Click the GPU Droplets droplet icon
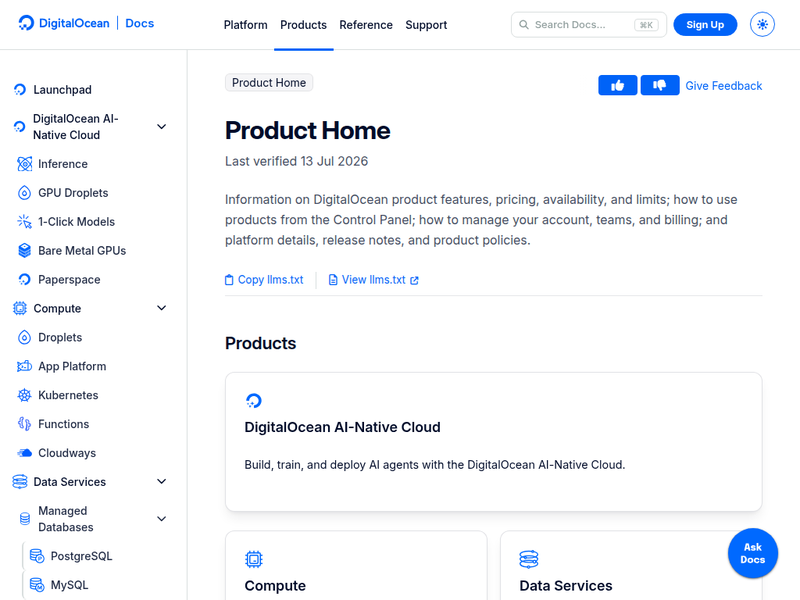This screenshot has height=600, width=800. [24, 193]
